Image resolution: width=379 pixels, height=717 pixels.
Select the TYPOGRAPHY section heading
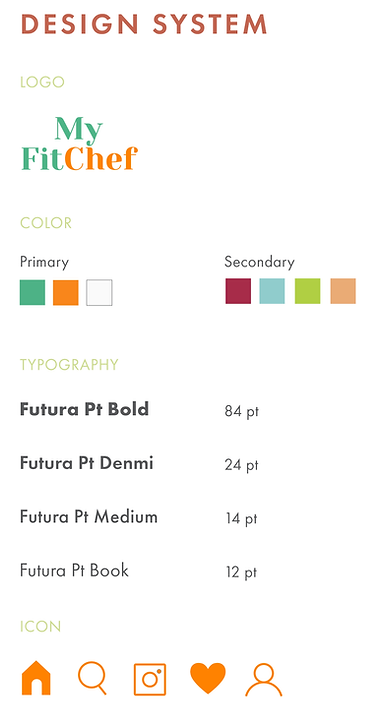69,364
